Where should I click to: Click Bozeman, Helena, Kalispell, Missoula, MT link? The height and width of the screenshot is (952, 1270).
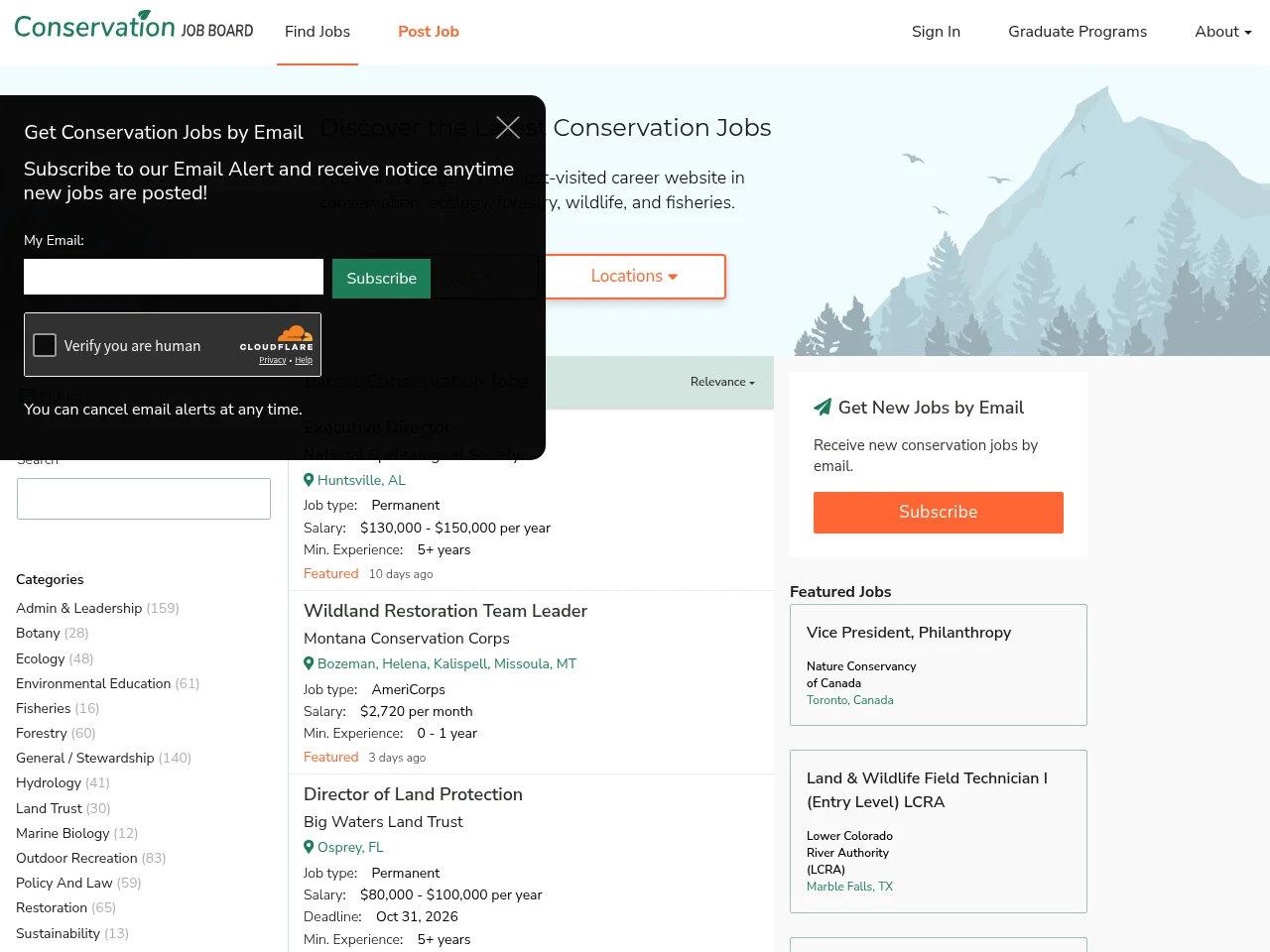(x=446, y=663)
